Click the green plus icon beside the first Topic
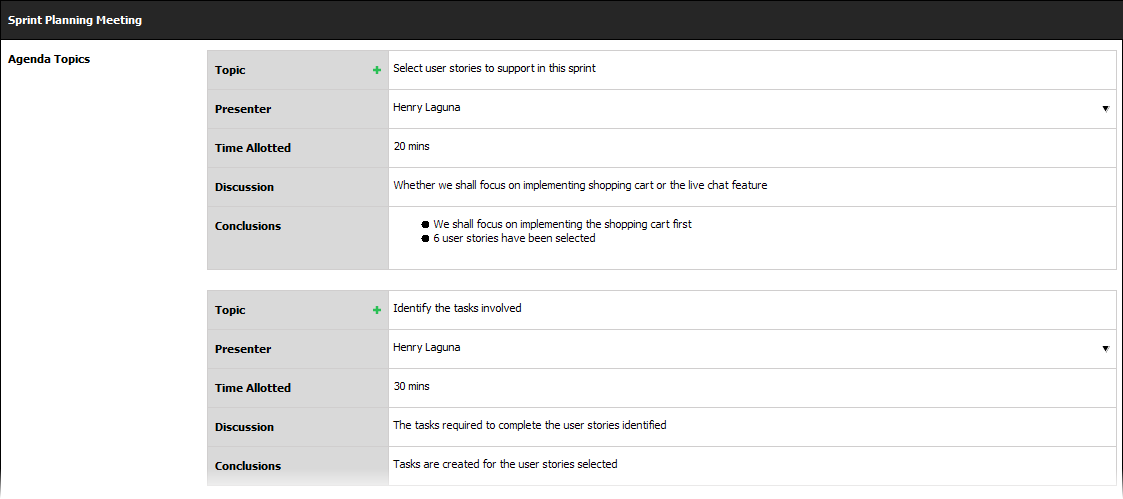Image resolution: width=1123 pixels, height=499 pixels. pyautogui.click(x=377, y=70)
